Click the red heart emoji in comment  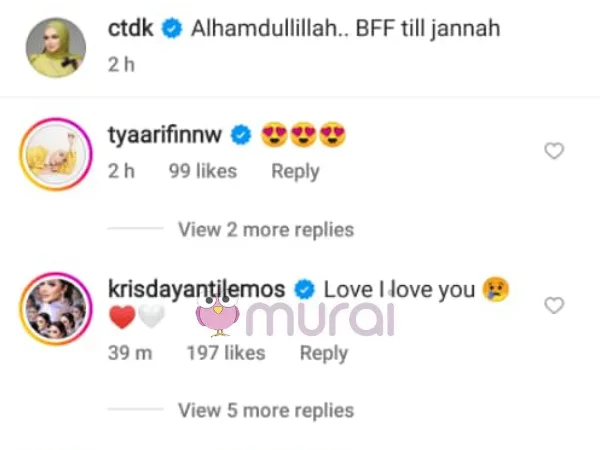(x=122, y=317)
